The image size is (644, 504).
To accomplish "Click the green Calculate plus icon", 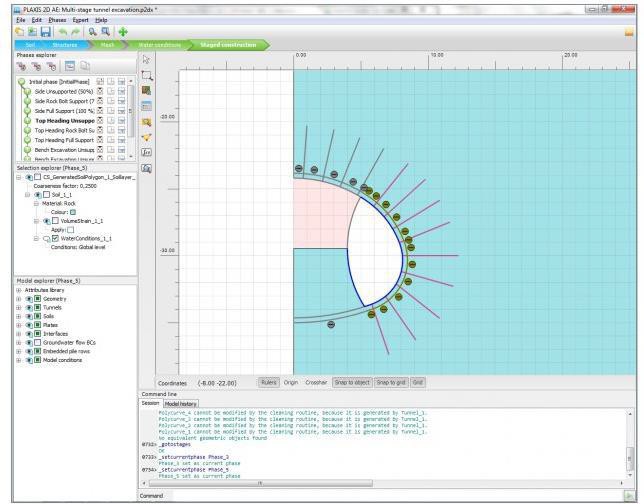I will point(122,32).
